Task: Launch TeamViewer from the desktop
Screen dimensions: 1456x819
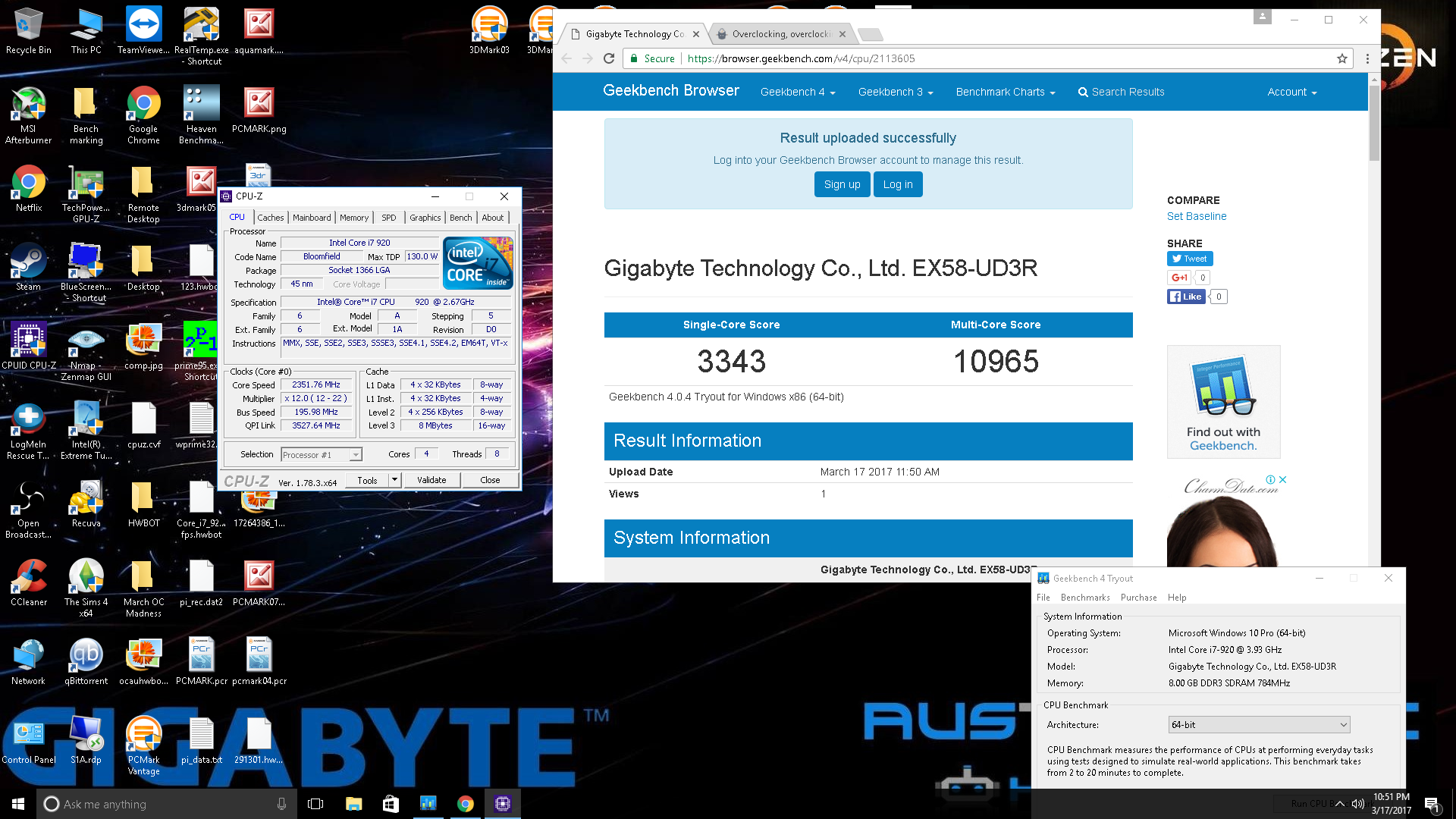Action: coord(143,31)
